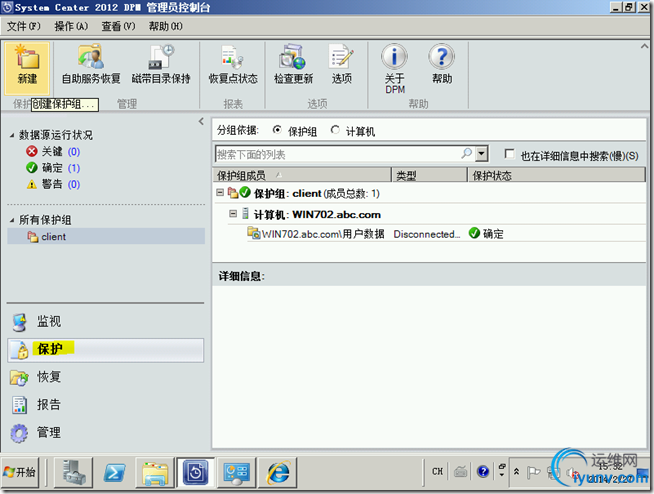Click the blue help tray icon

tap(483, 471)
